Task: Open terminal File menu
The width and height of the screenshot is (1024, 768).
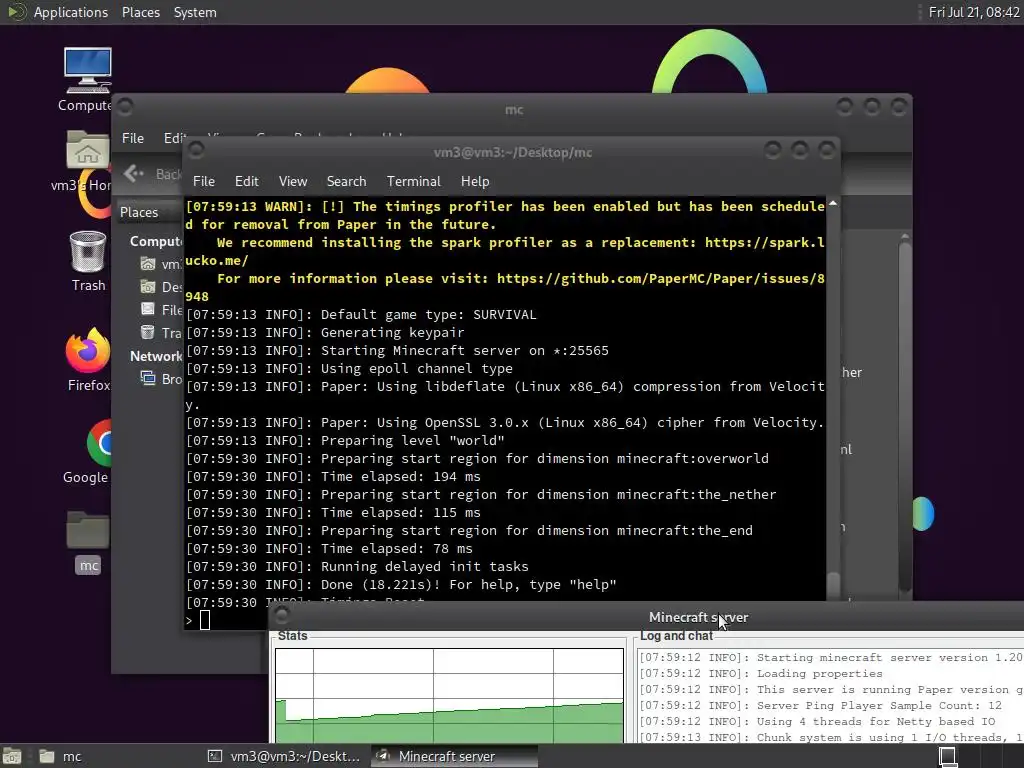Action: tap(204, 181)
